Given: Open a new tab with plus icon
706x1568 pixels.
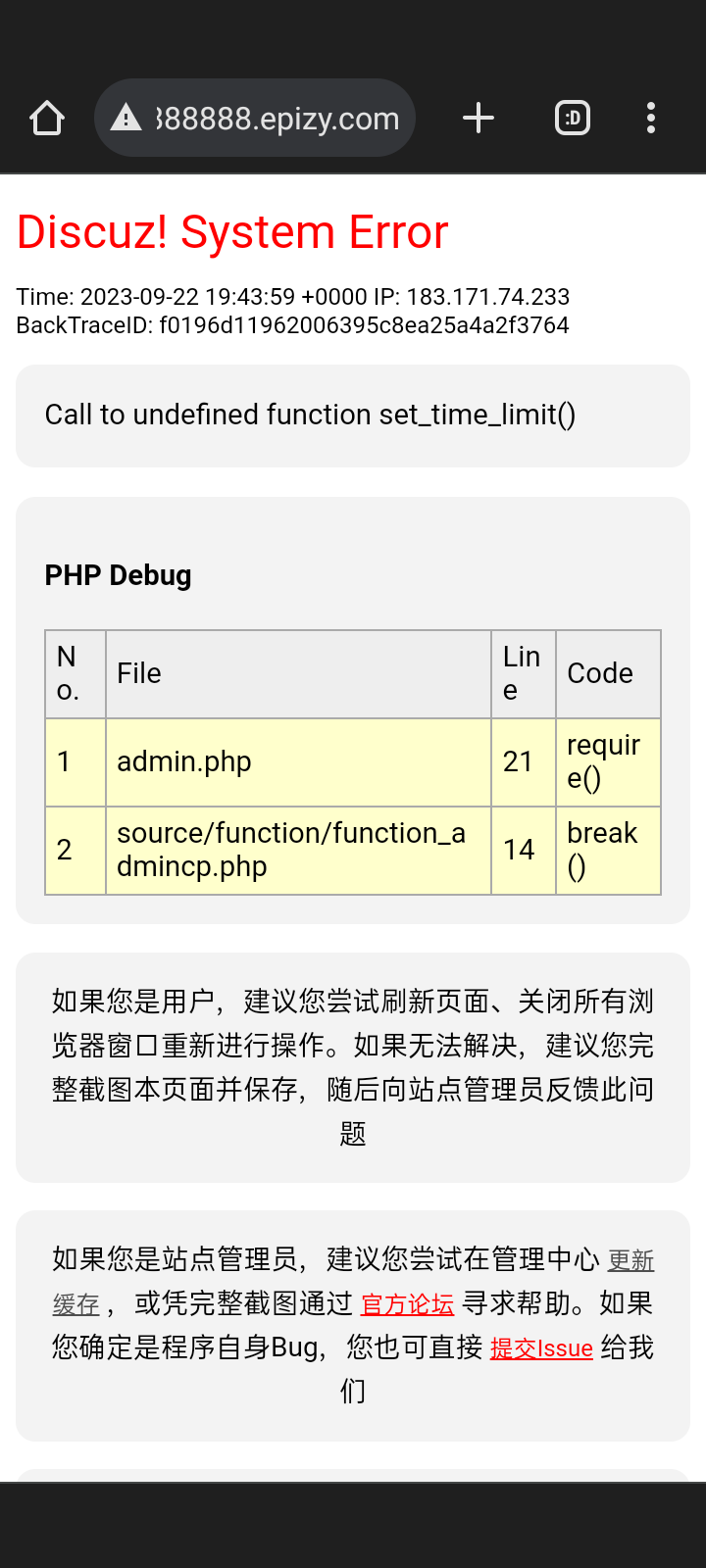Looking at the screenshot, I should click(x=479, y=119).
